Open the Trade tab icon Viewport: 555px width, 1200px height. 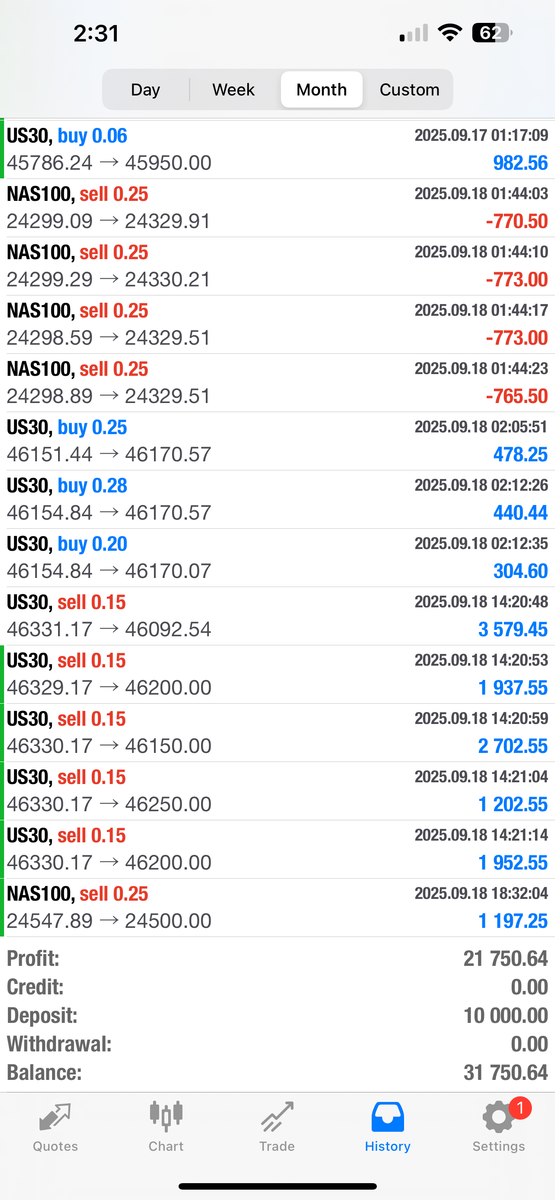(277, 1117)
